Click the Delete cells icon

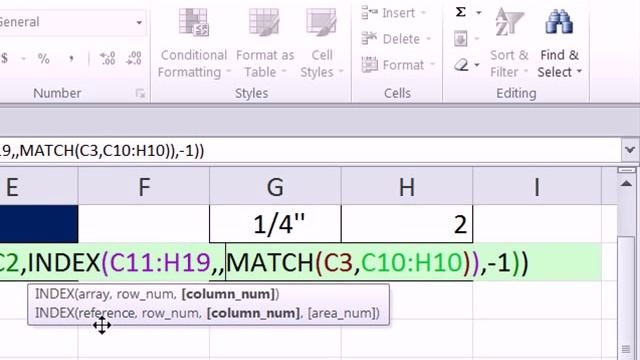(x=369, y=38)
